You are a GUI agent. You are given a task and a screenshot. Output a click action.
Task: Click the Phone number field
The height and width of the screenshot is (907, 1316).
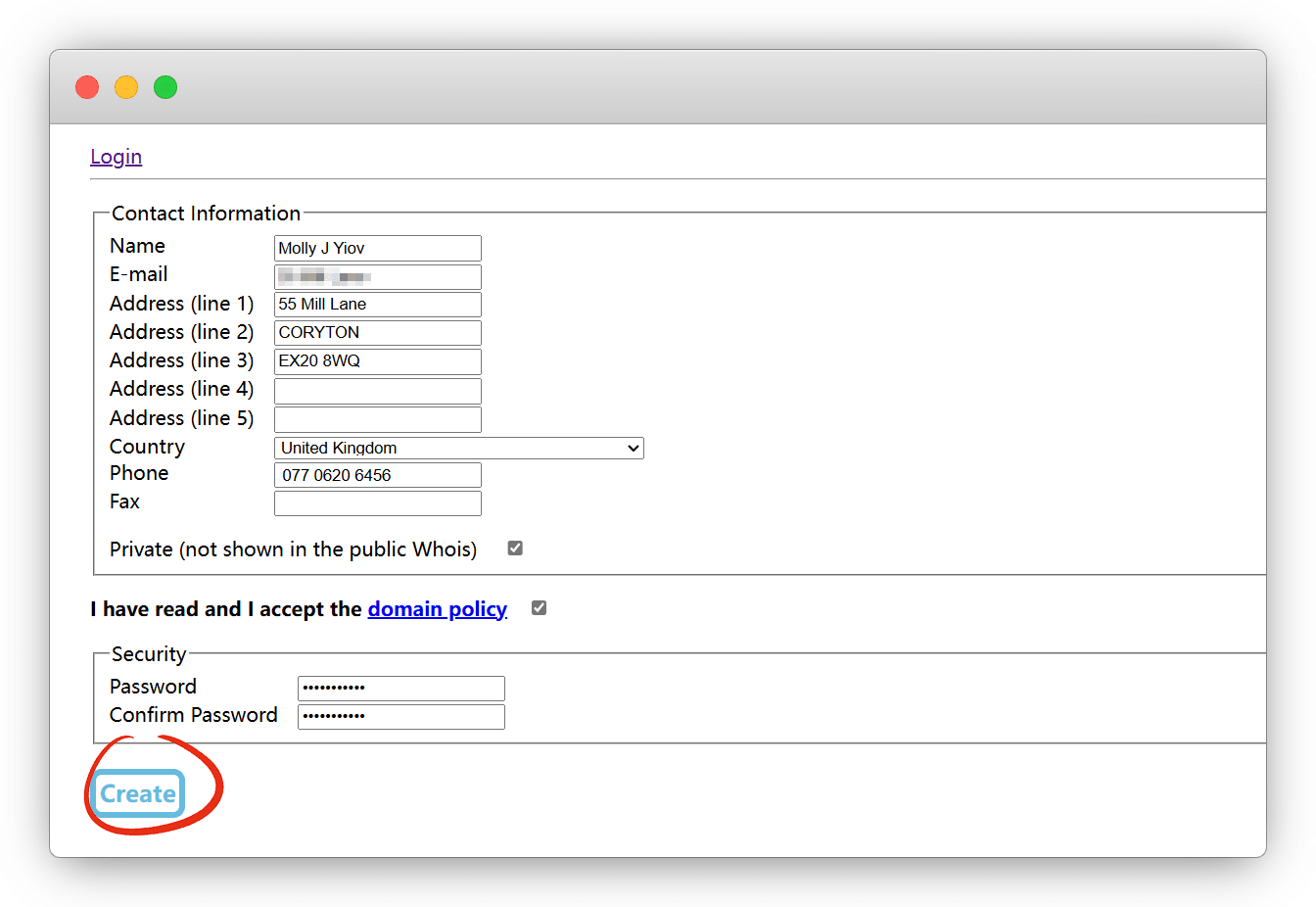(x=377, y=475)
